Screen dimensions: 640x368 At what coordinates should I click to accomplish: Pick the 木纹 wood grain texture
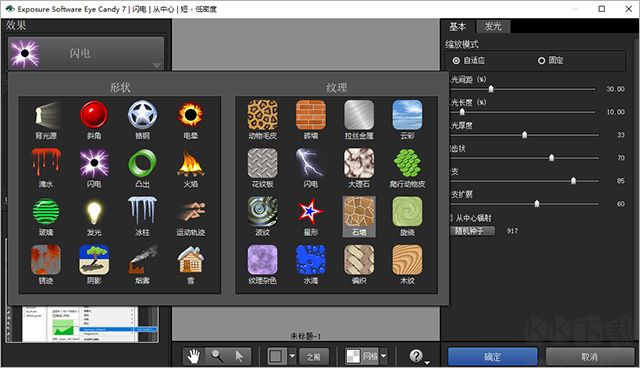(x=407, y=265)
